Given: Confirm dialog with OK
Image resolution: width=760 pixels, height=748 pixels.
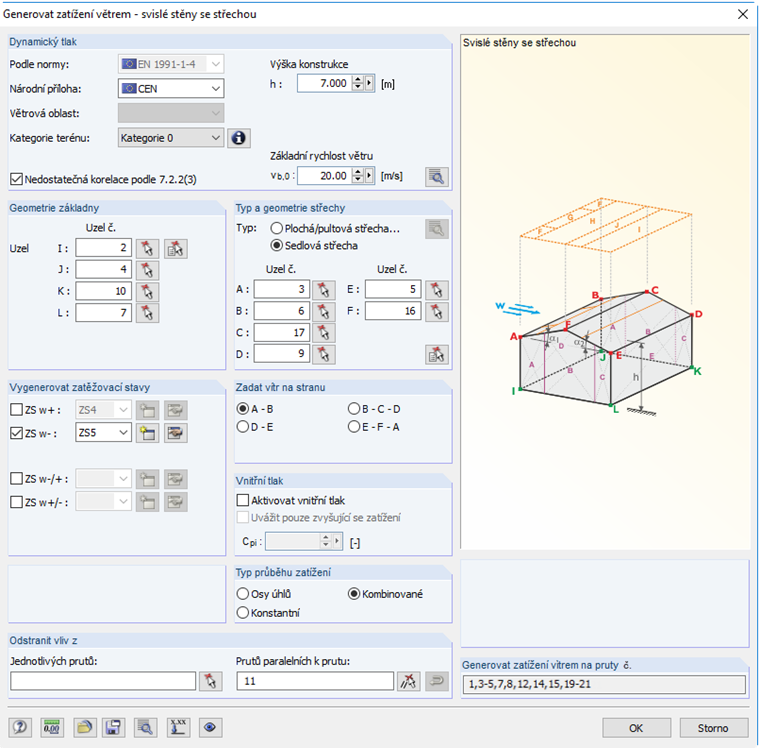Looking at the screenshot, I should 636,728.
